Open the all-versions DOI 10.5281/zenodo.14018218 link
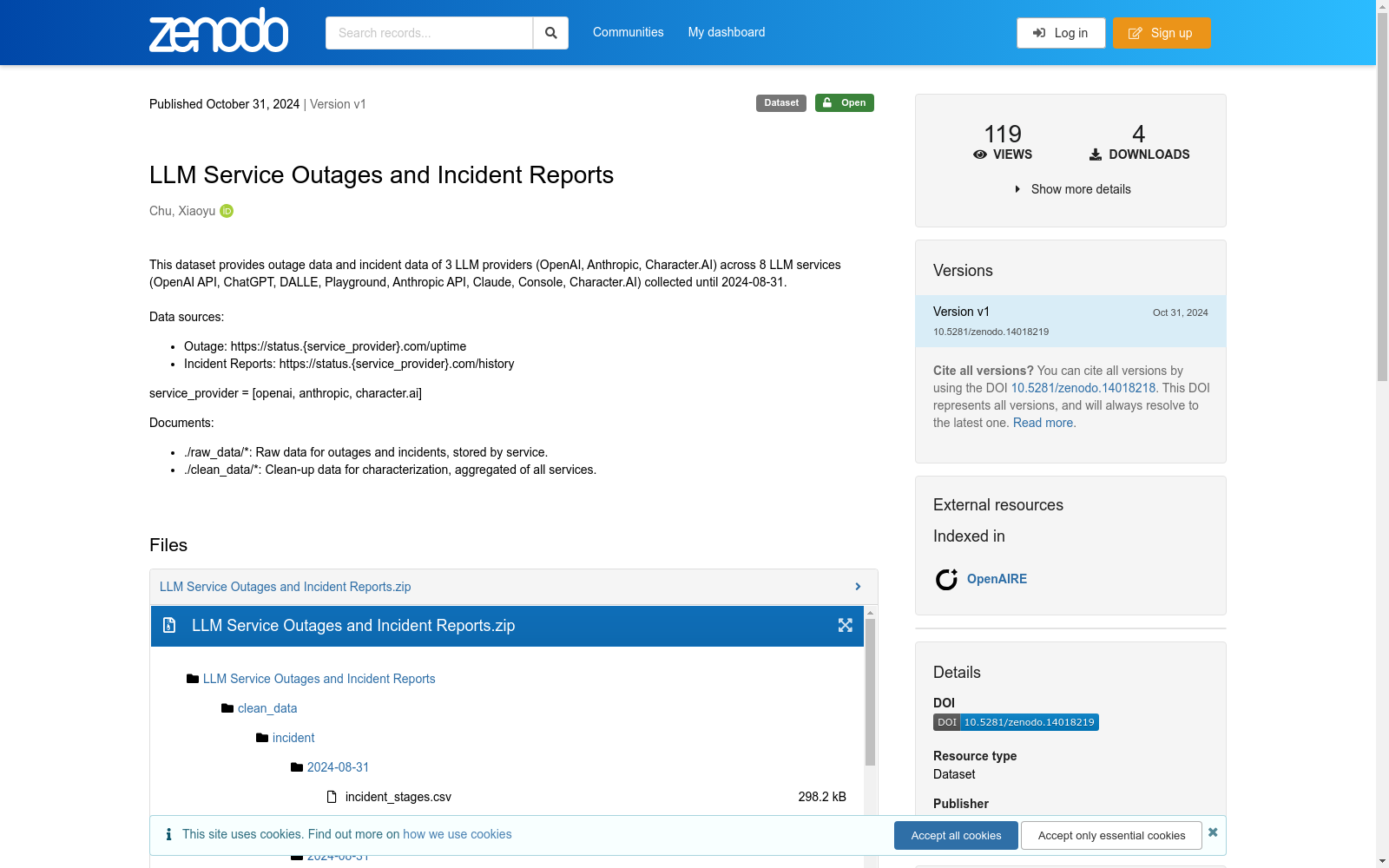 click(1083, 388)
